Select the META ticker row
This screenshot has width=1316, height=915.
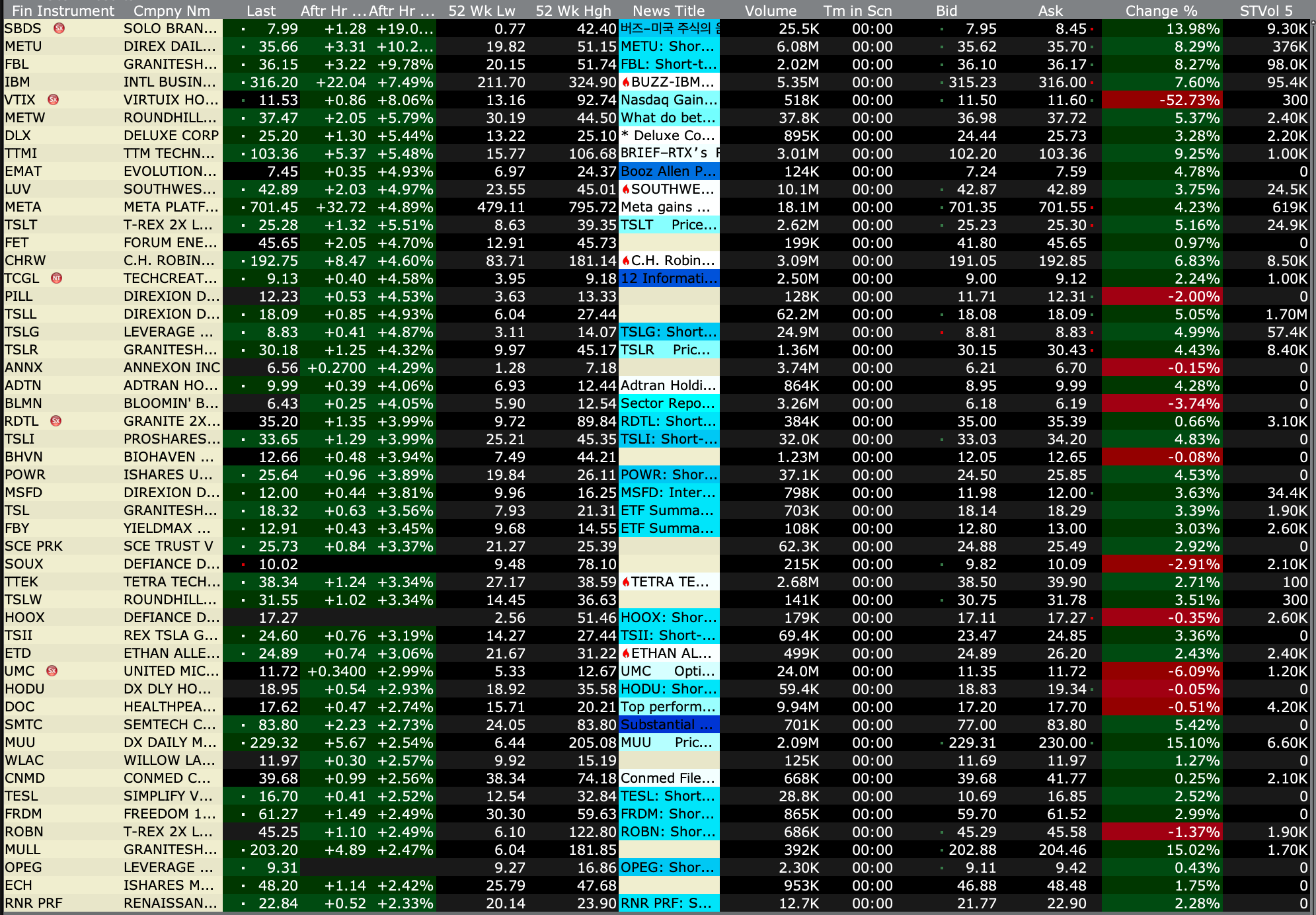[x=23, y=207]
